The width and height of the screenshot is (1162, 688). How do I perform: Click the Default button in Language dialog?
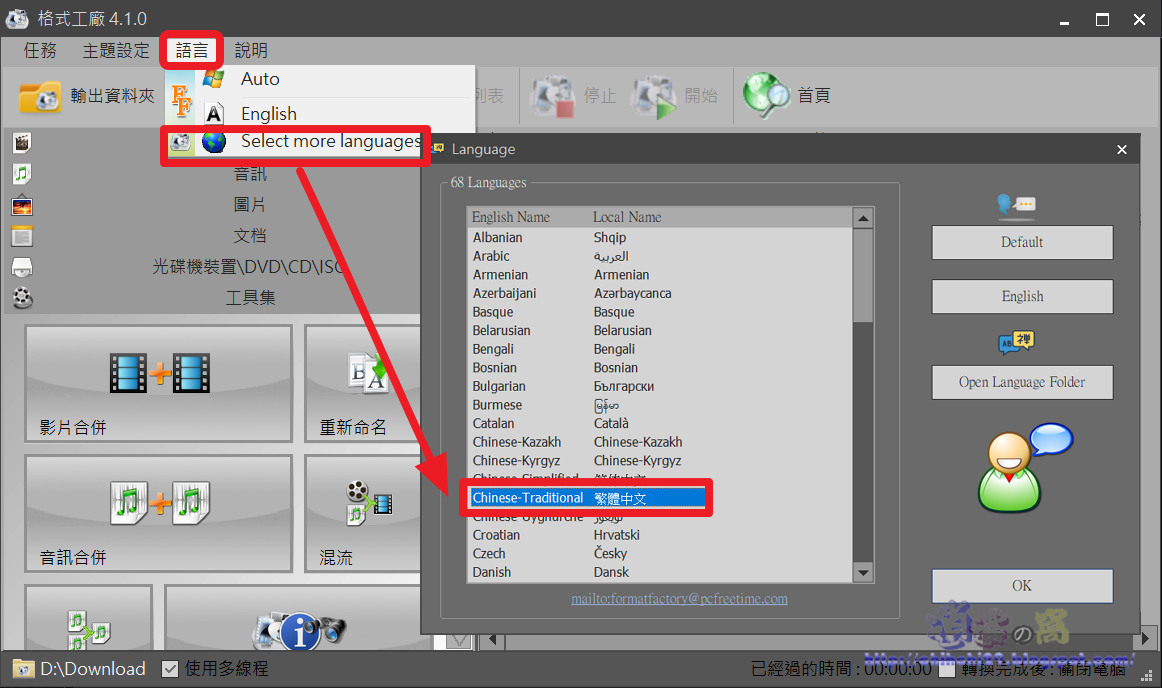click(1022, 242)
